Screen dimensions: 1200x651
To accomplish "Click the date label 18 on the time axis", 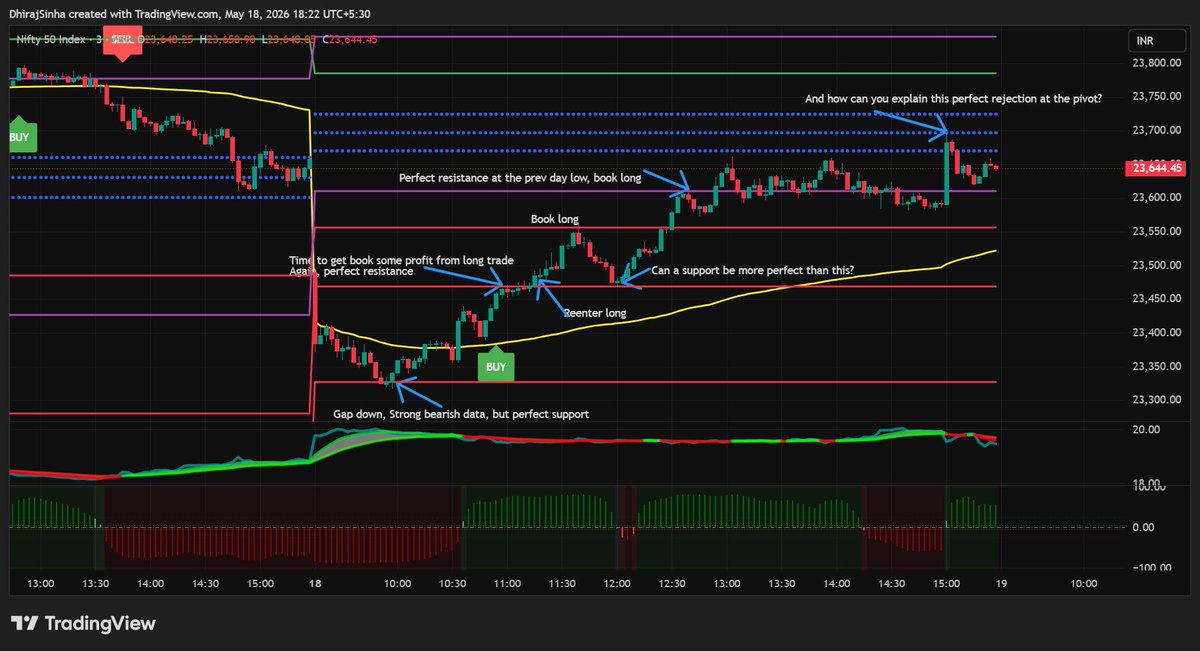I will [315, 583].
